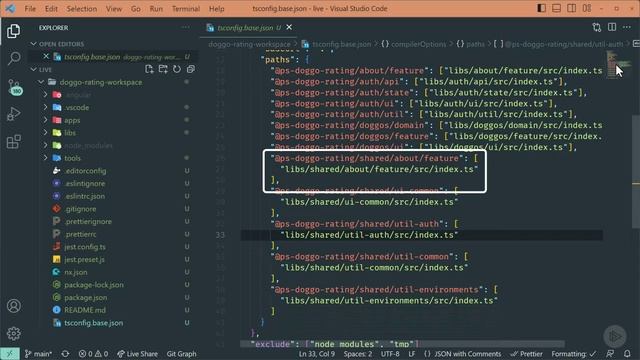Close the tsconfig.base.json editor tab
The width and height of the screenshot is (640, 360).
[289, 27]
